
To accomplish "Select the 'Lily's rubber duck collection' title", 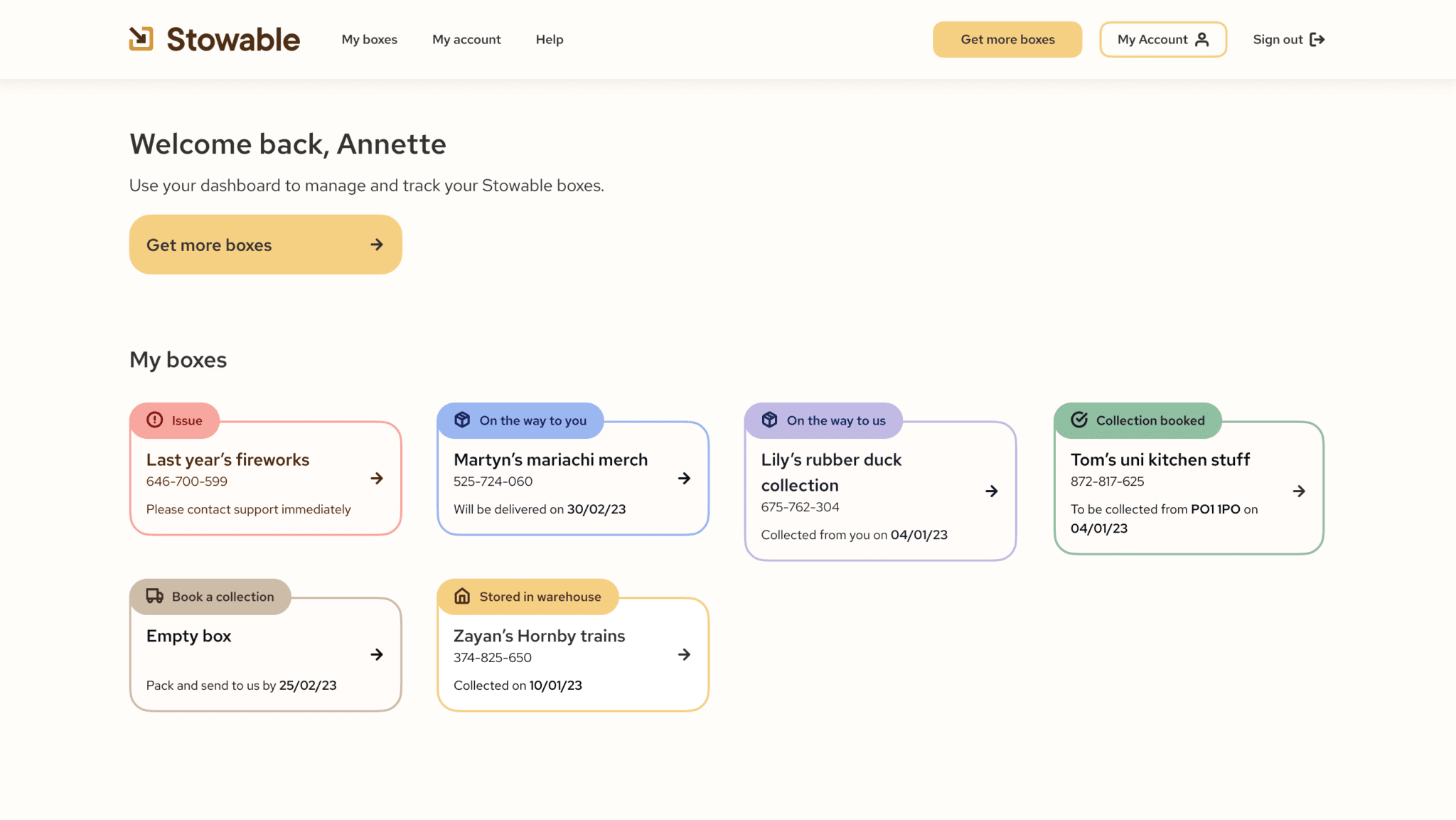I will (x=831, y=472).
